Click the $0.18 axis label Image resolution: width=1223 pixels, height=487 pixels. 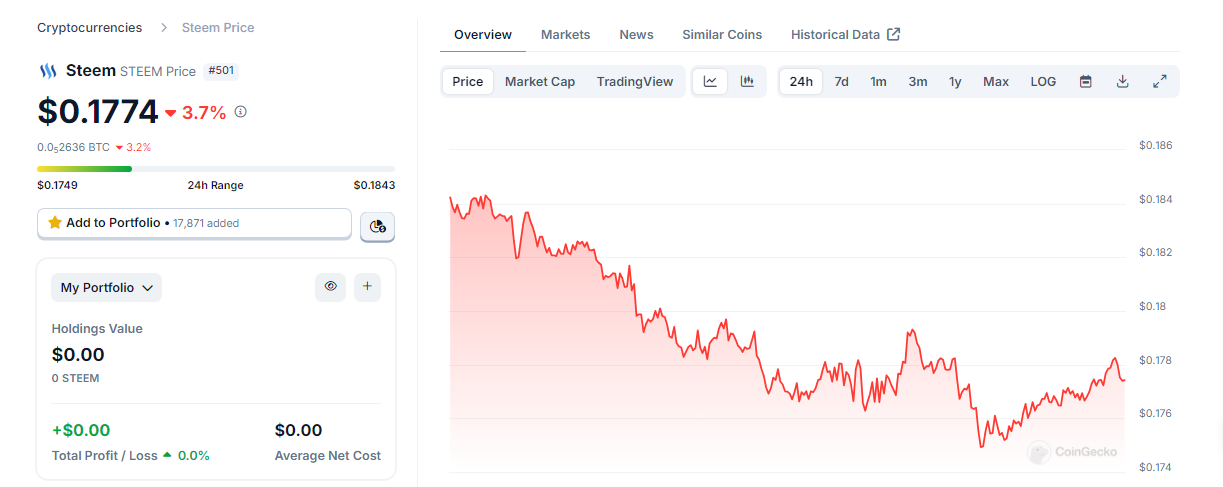1152,306
